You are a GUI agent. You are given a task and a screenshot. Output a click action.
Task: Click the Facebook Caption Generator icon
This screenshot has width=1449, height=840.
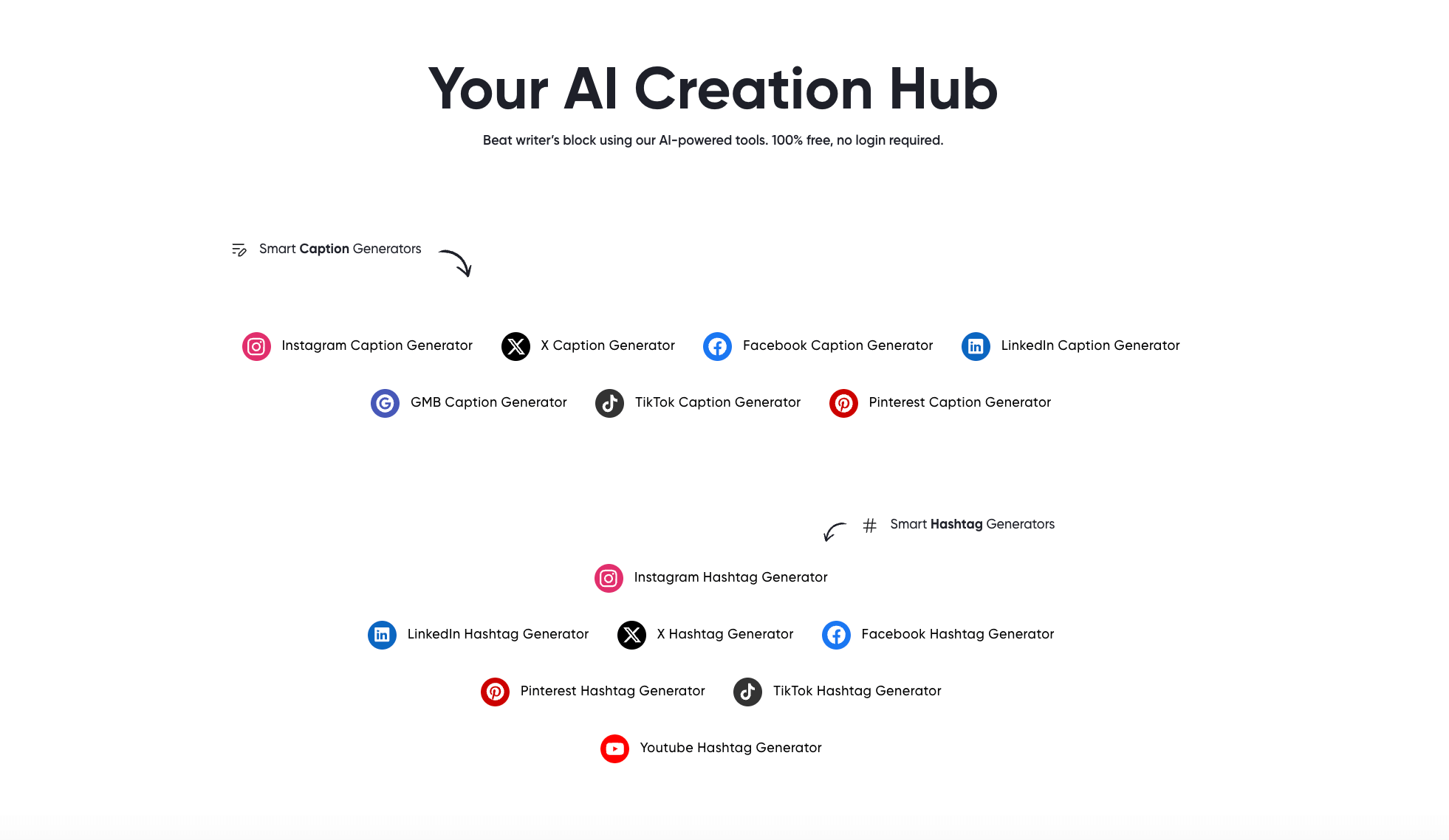718,346
